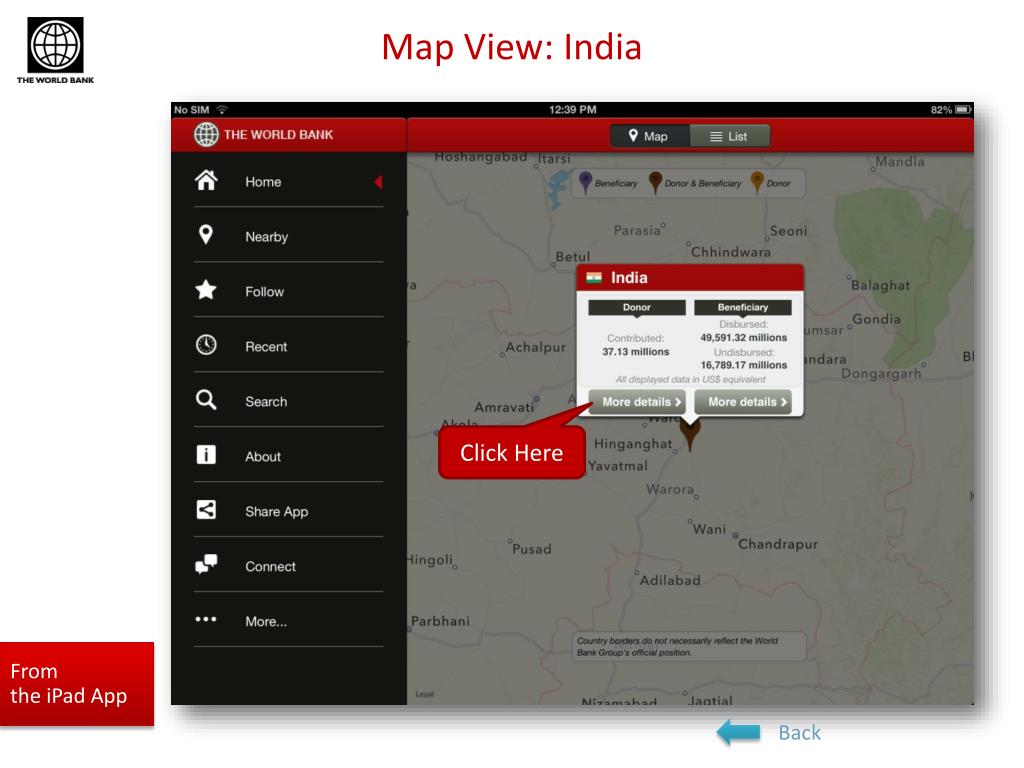This screenshot has height=768, width=1024.
Task: Click the orange Donor legend pin
Action: (758, 182)
